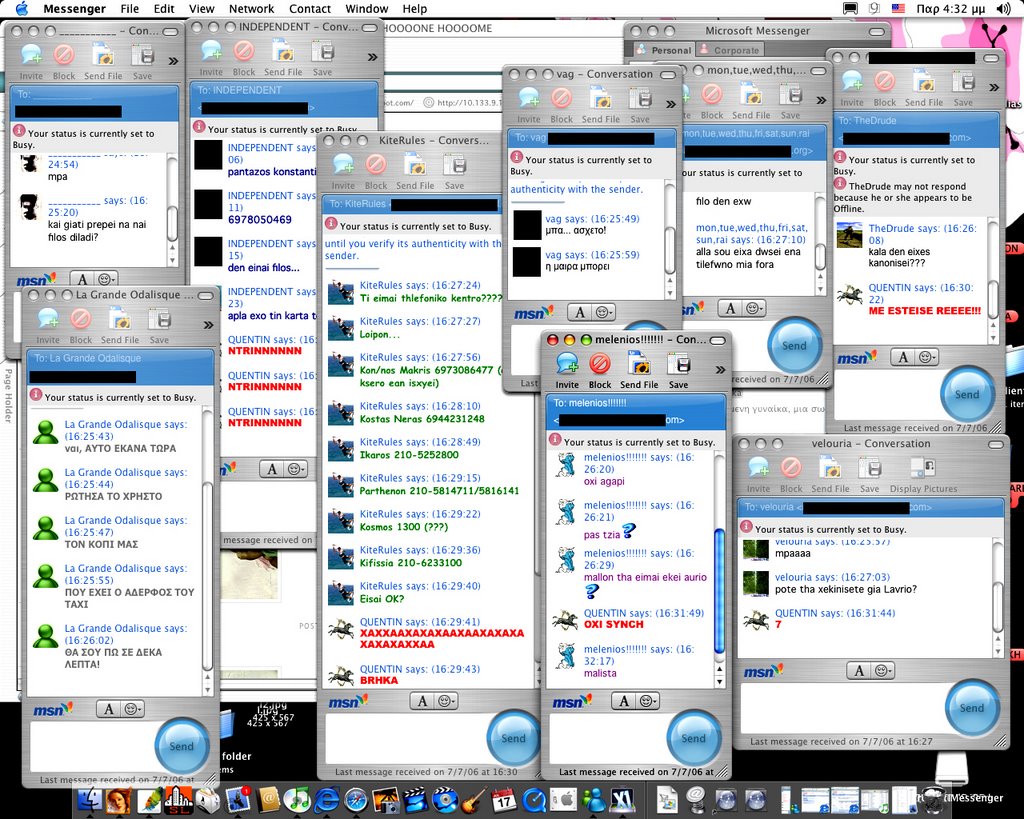Click Block in the TheDrude conversation toolbar
Screen dimensions: 1024x819
884,89
